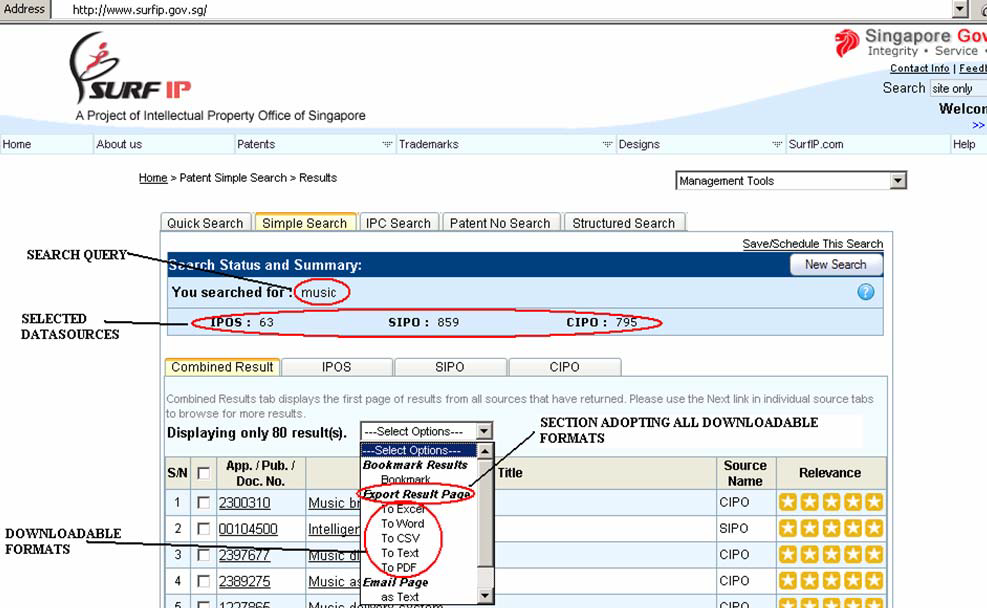Click the searched term "music"
987x608 pixels.
(x=319, y=293)
